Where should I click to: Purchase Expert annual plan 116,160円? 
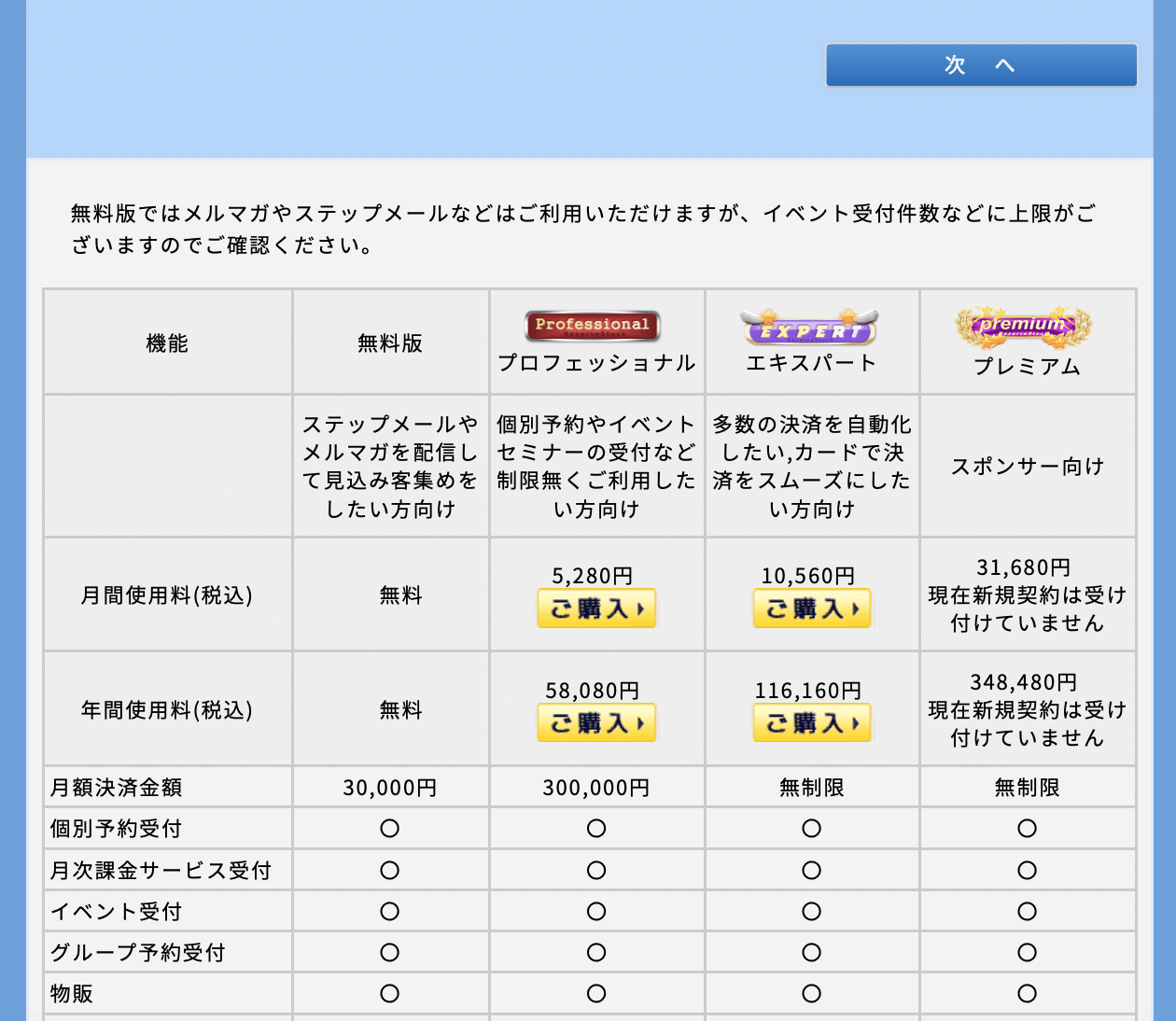coord(812,723)
